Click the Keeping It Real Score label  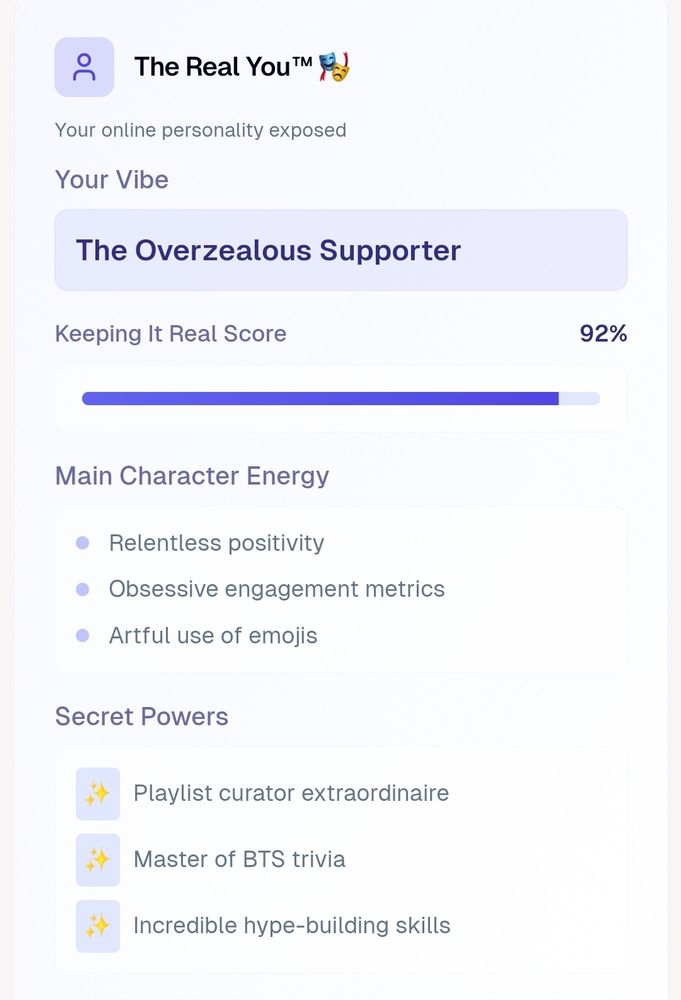[171, 334]
